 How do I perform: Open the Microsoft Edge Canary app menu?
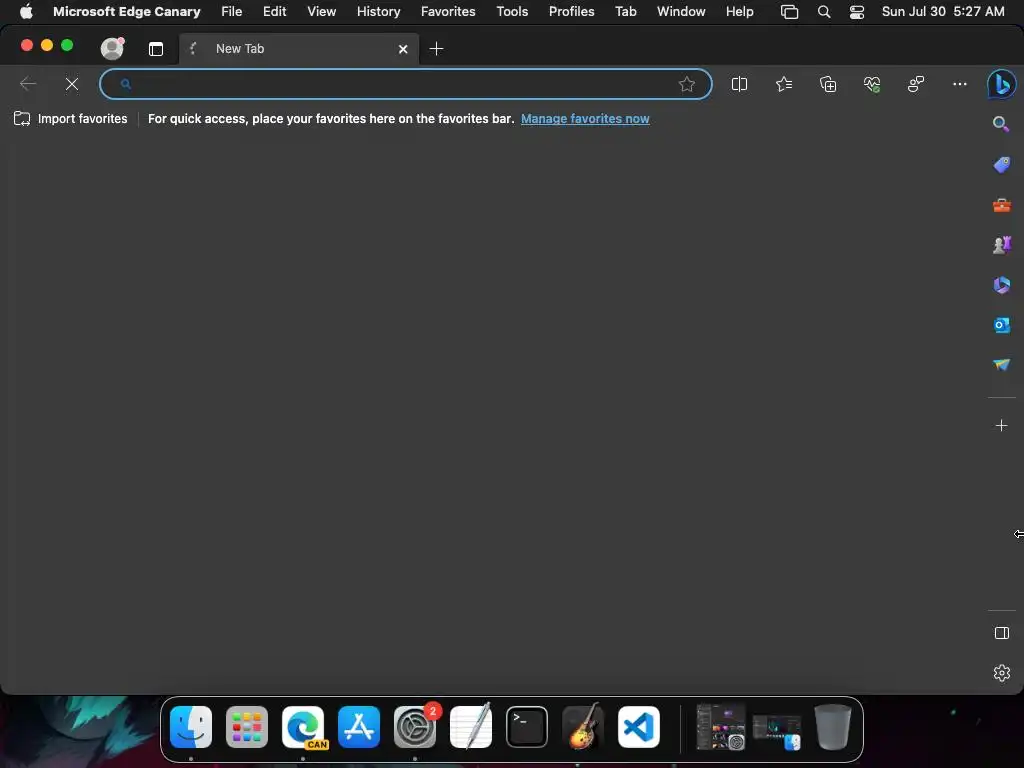tap(127, 11)
